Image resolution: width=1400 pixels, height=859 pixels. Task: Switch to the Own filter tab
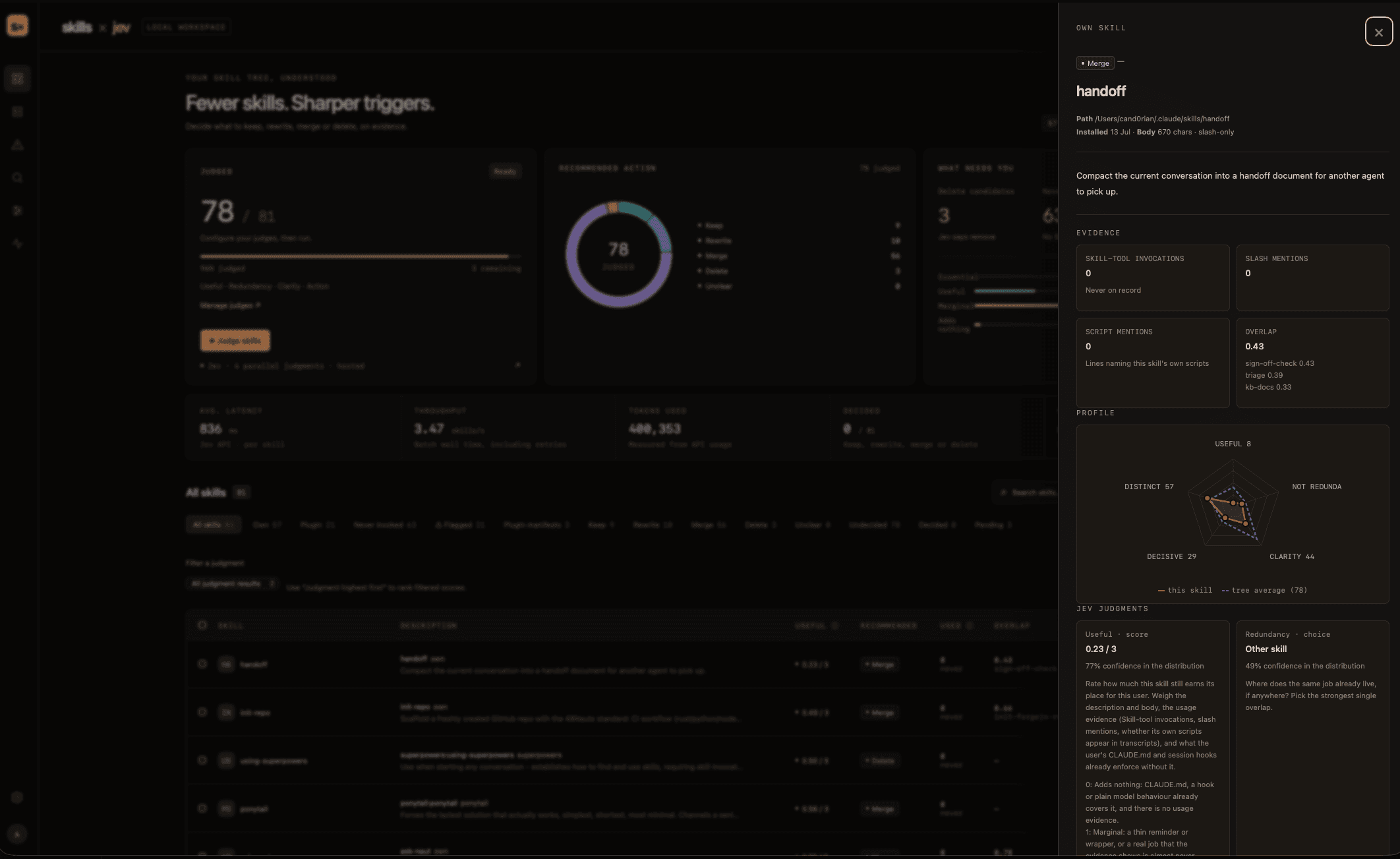(267, 525)
